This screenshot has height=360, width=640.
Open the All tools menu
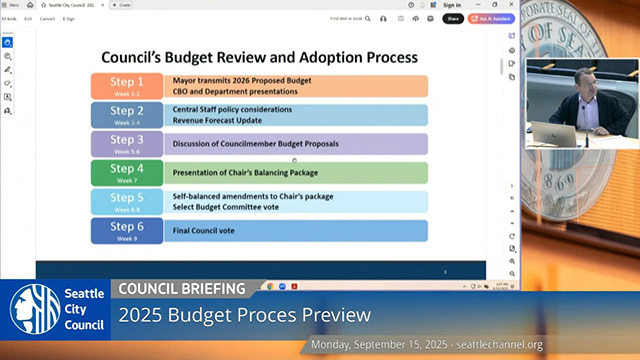coord(9,19)
